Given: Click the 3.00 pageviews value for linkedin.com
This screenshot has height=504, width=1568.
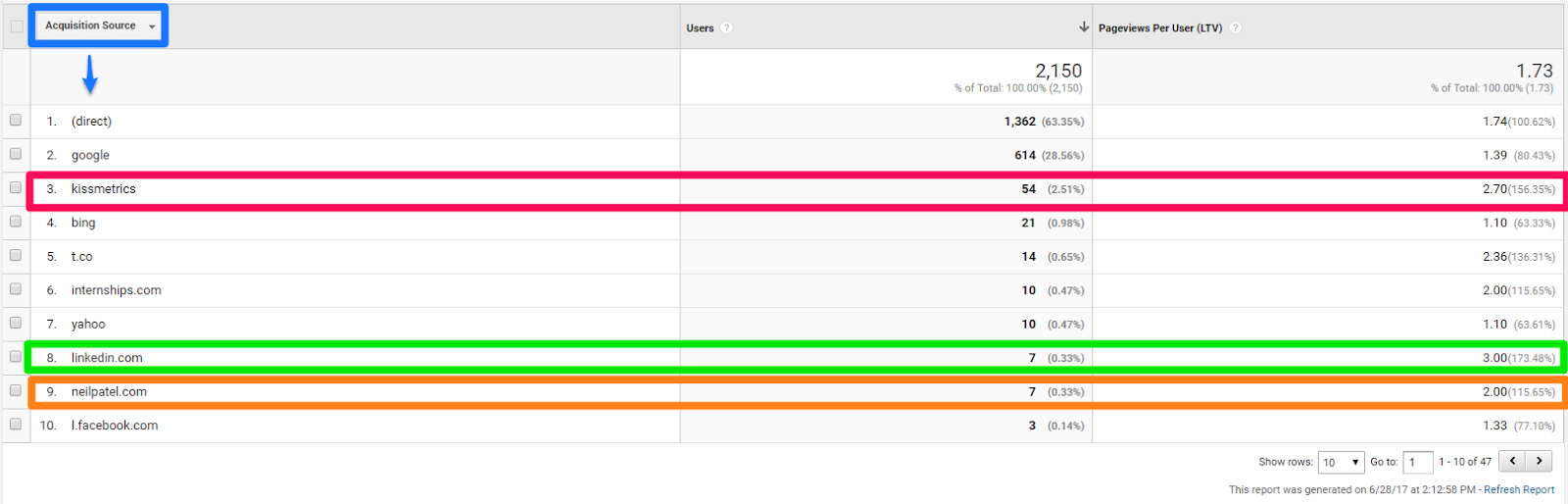Looking at the screenshot, I should click(1494, 358).
